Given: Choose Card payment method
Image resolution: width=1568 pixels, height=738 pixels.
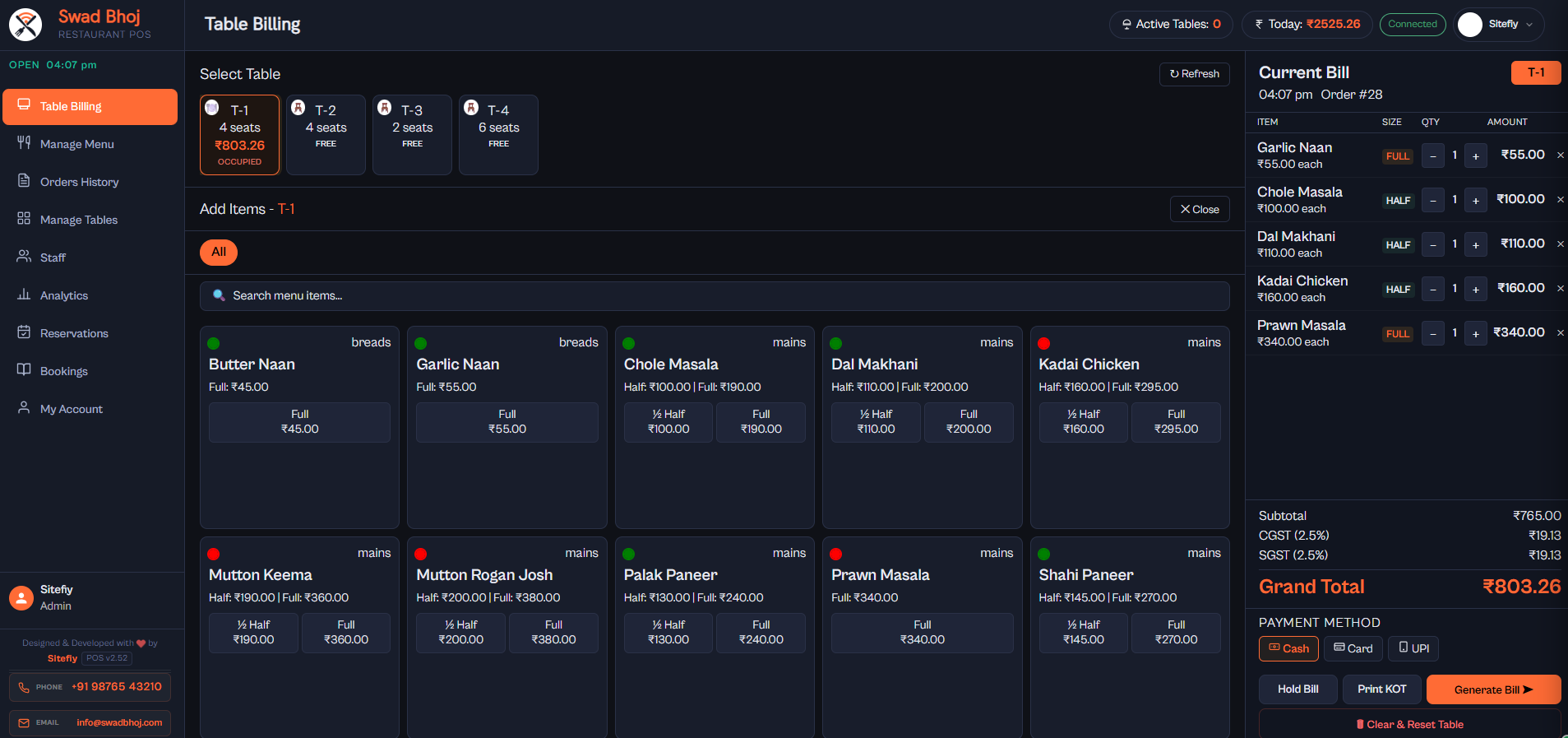Looking at the screenshot, I should (x=1353, y=648).
